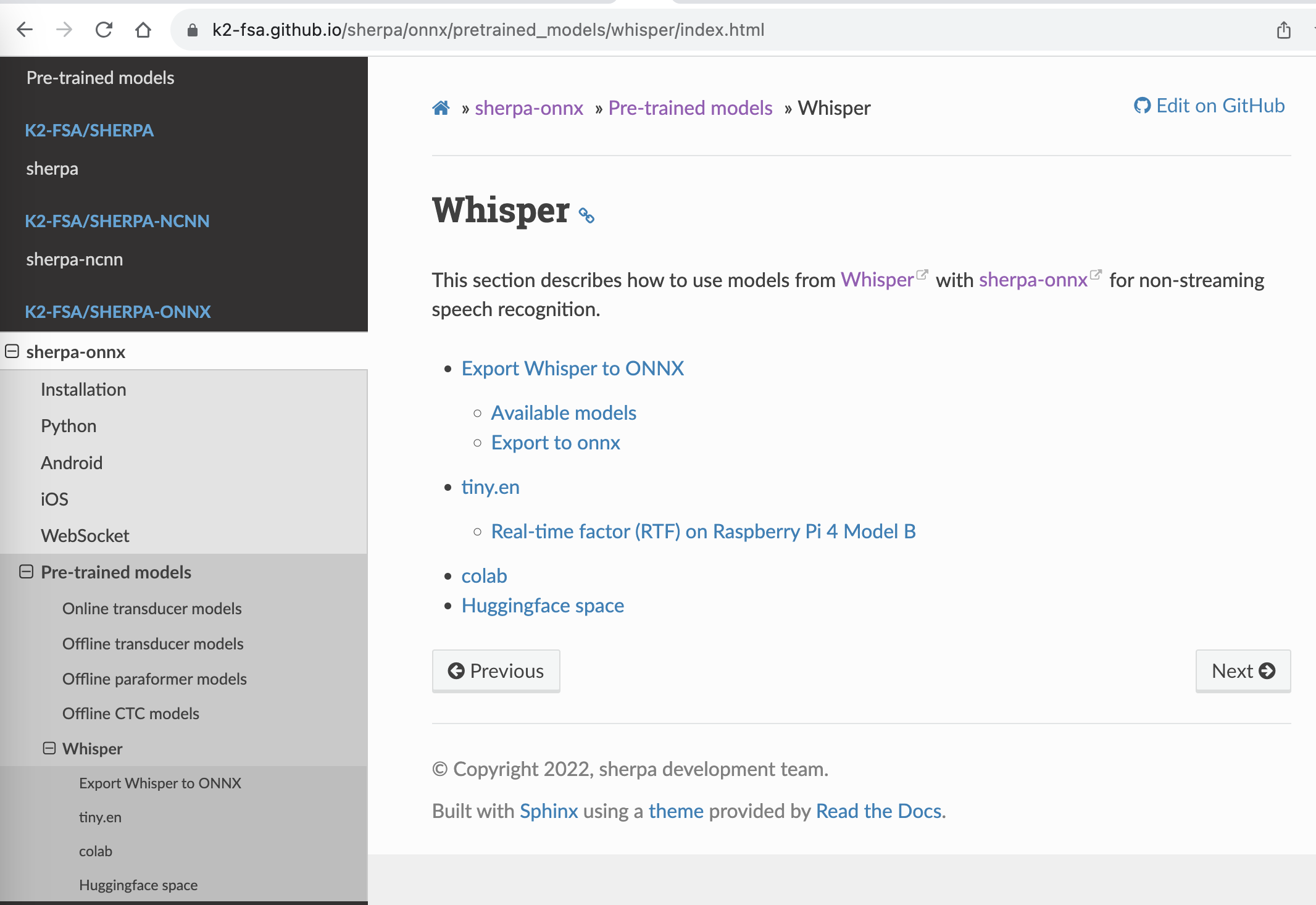The image size is (1316, 905).
Task: Open the browser share icon
Action: (1285, 29)
